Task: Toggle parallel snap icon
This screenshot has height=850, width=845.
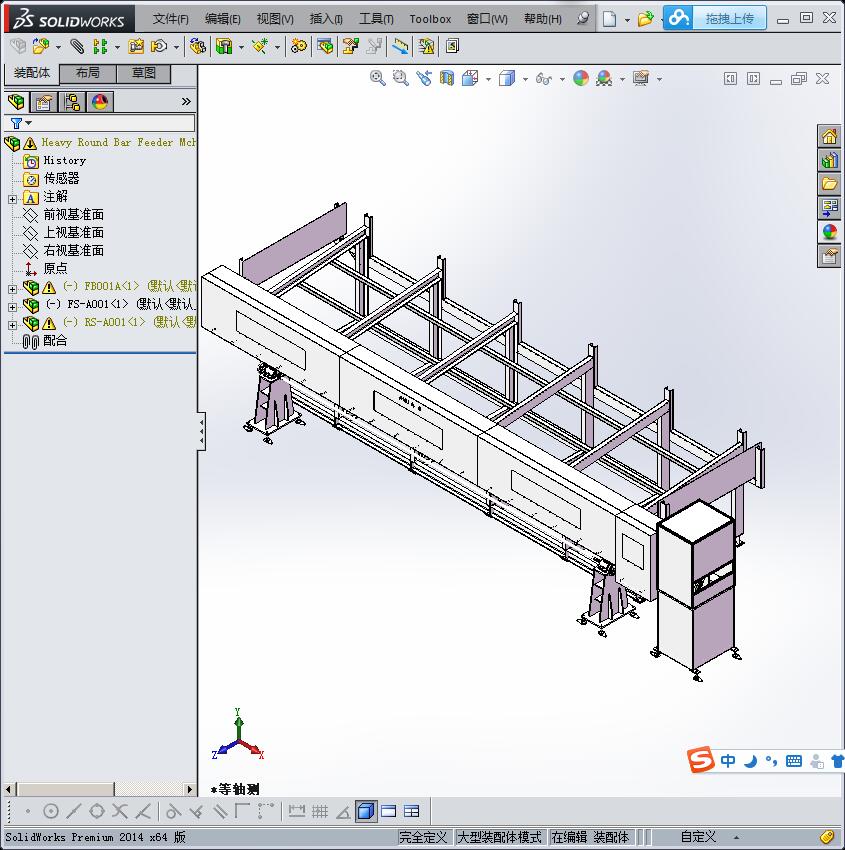Action: click(220, 811)
